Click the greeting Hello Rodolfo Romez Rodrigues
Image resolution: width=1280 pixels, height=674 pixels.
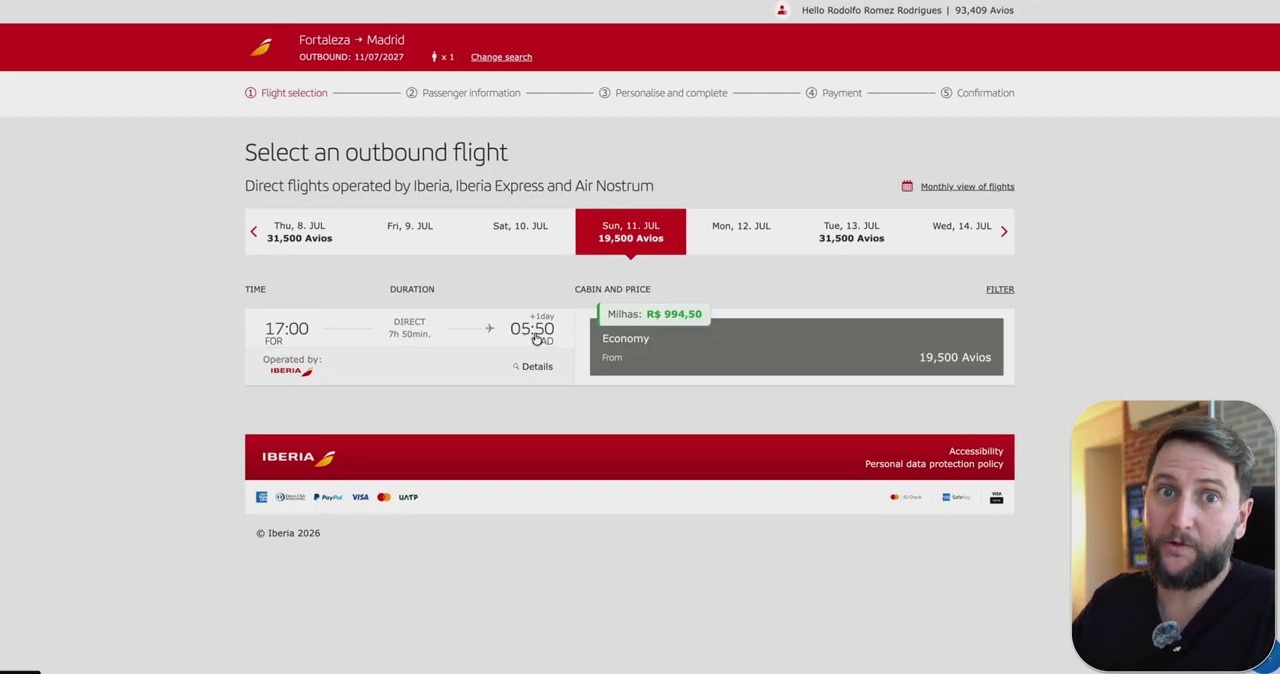click(x=871, y=10)
